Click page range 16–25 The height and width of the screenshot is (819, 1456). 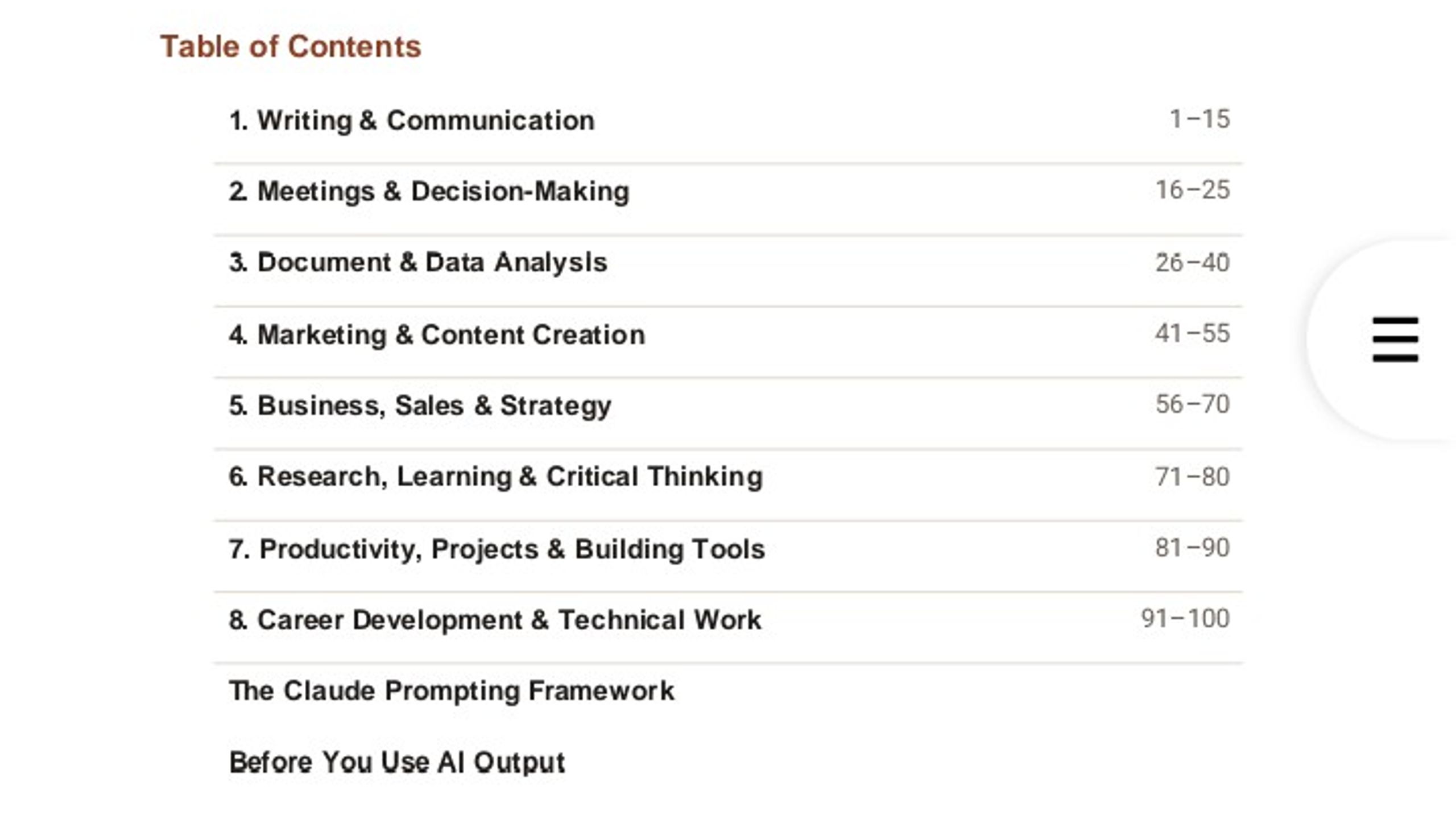pos(1193,191)
